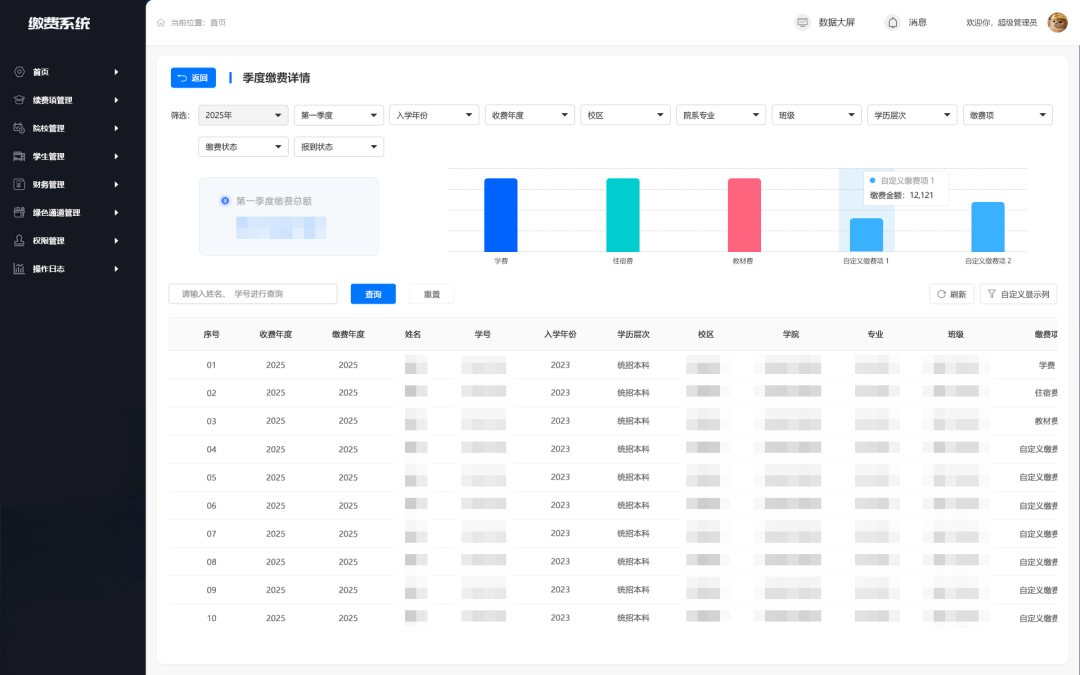1080x675 pixels.
Task: Click the 返回 back button
Action: (x=193, y=78)
